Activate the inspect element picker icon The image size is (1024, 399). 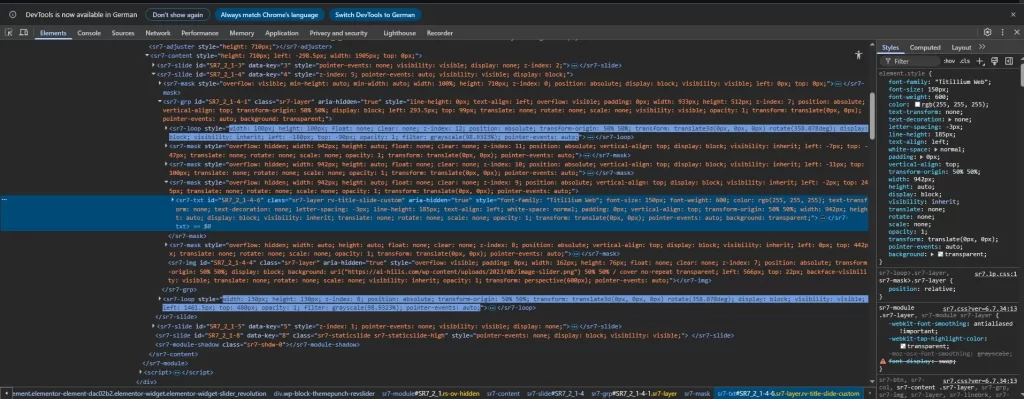coord(9,33)
